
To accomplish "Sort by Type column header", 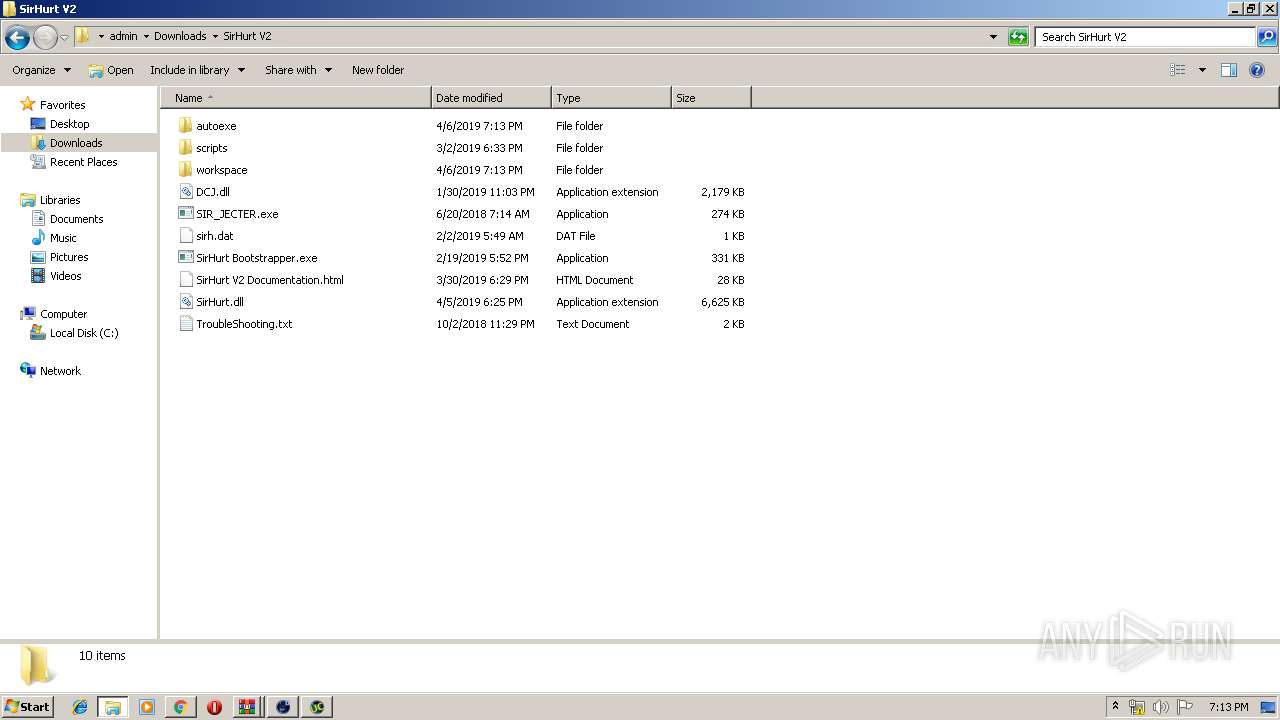I will point(611,98).
